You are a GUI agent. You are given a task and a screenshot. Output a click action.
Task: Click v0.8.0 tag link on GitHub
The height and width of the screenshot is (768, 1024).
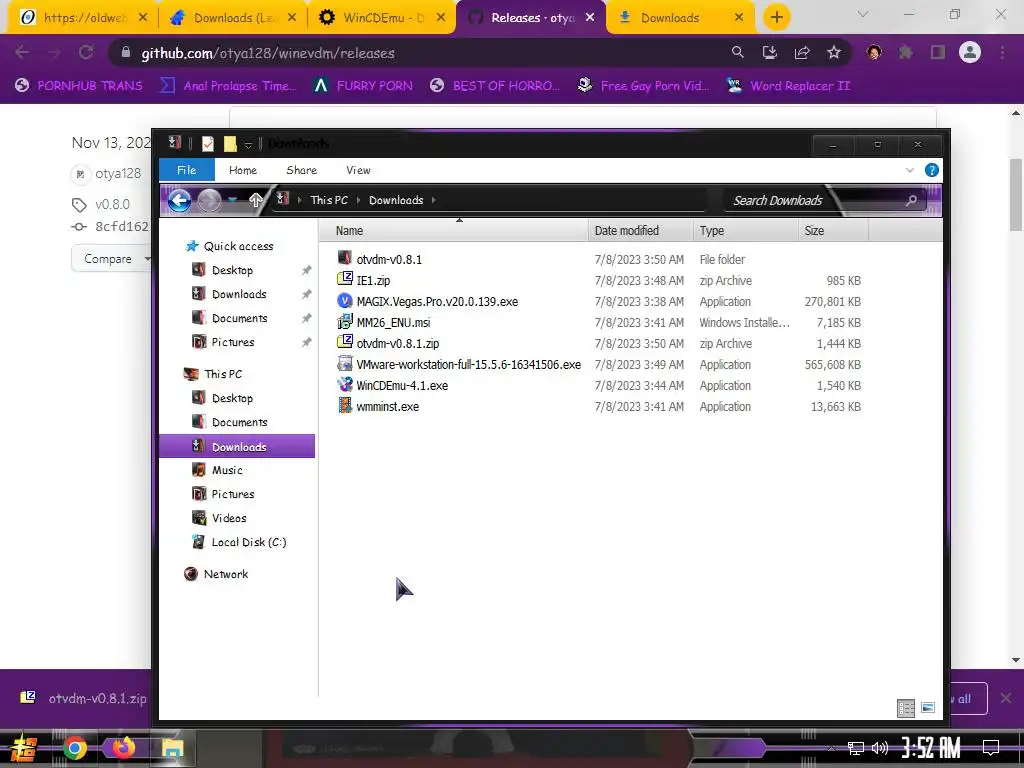click(112, 204)
